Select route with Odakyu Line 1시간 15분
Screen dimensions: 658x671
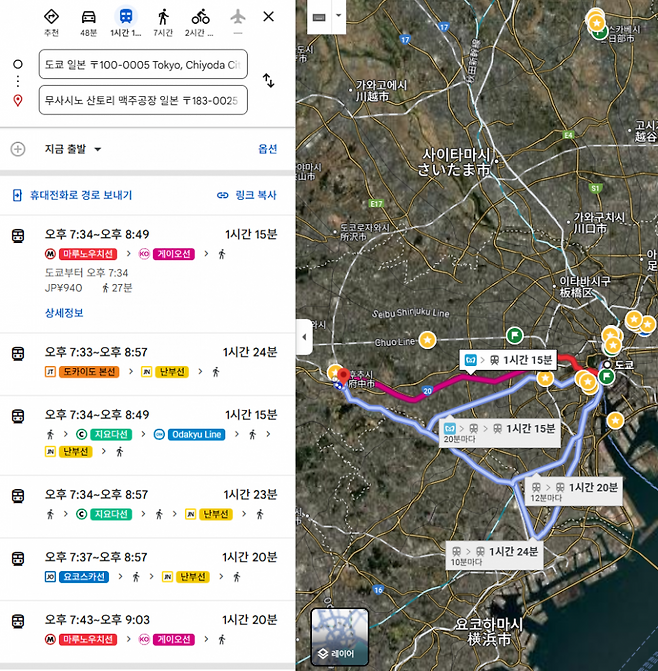pyautogui.click(x=147, y=435)
